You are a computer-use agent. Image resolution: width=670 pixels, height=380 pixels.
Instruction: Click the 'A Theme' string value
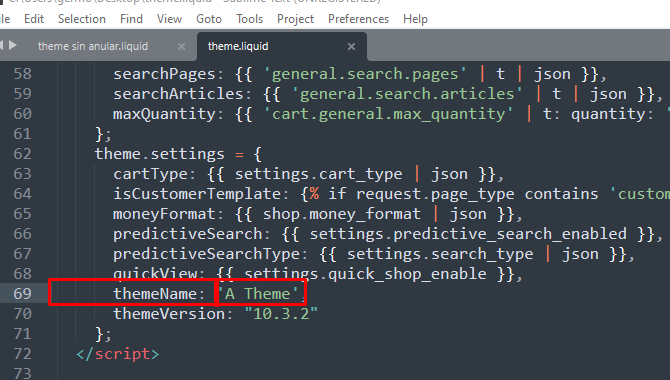pyautogui.click(x=258, y=294)
